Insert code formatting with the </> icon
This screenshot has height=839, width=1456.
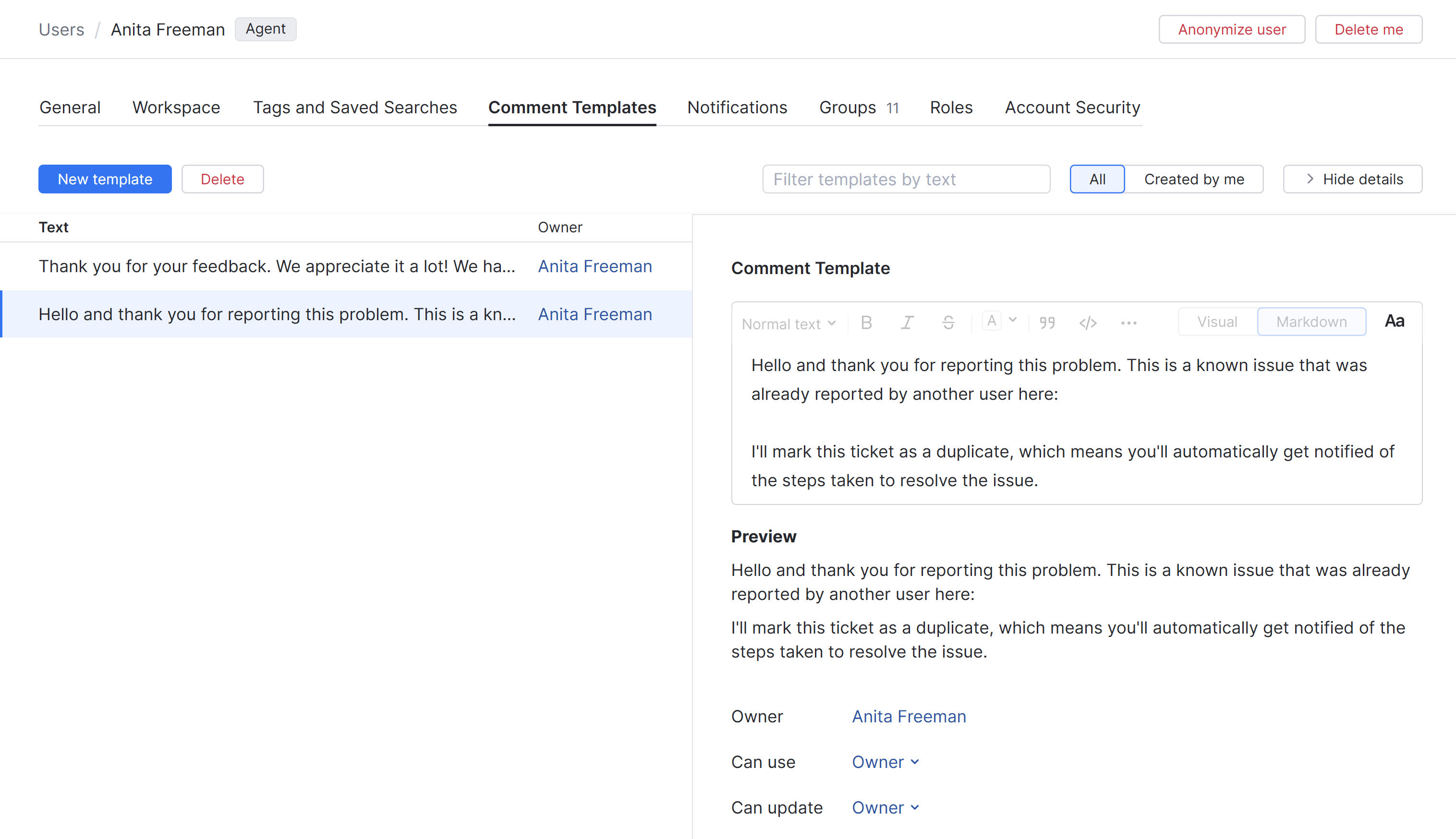tap(1088, 323)
